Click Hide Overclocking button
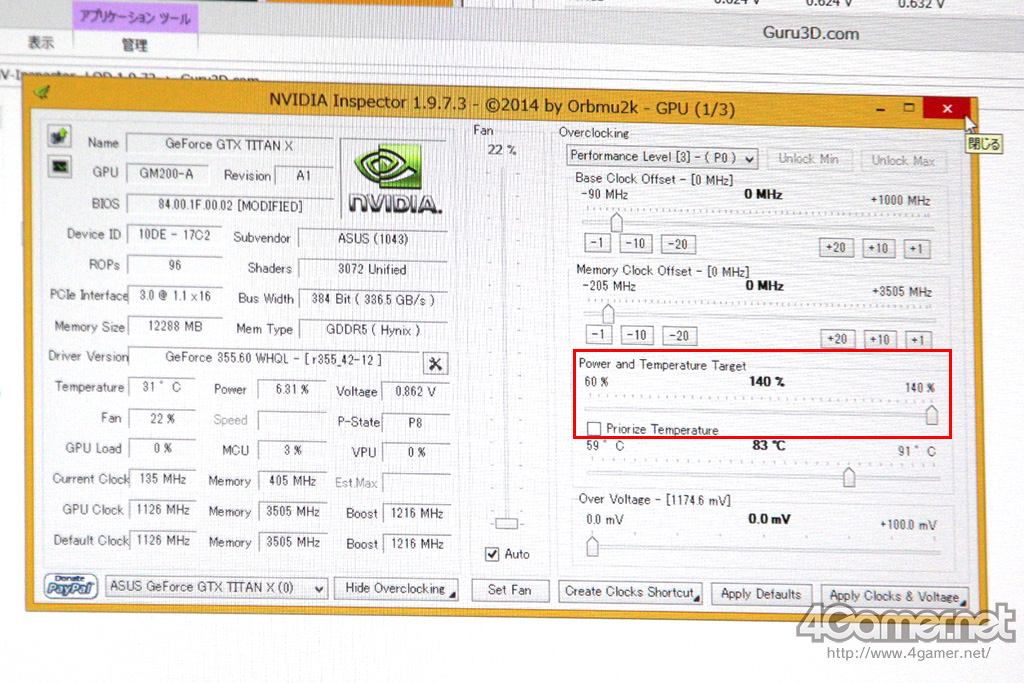This screenshot has width=1024, height=683. [x=396, y=588]
